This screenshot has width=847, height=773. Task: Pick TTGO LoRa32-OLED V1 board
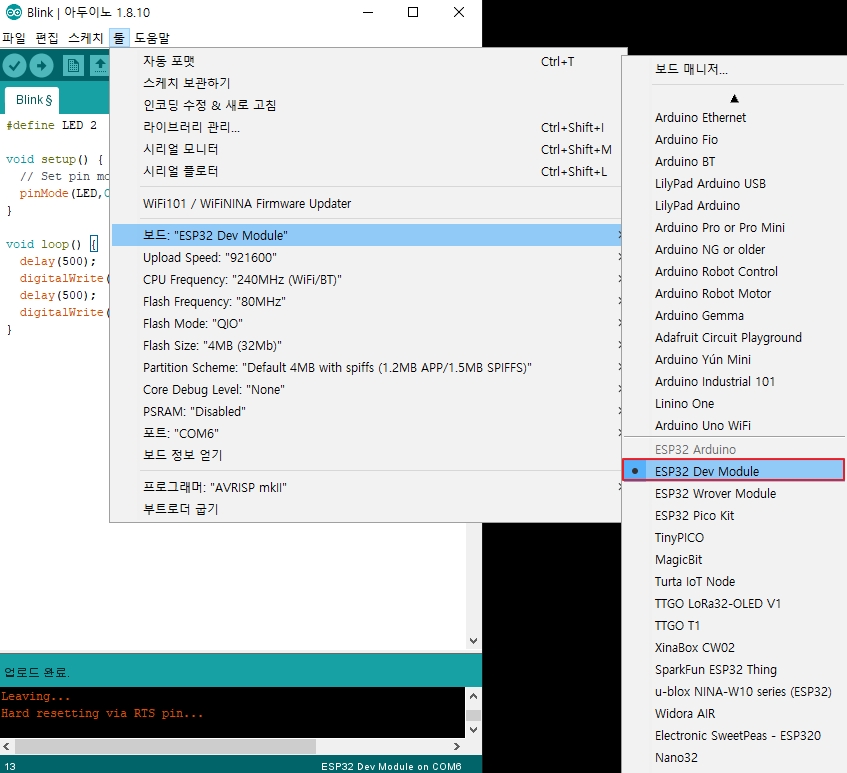point(733,603)
